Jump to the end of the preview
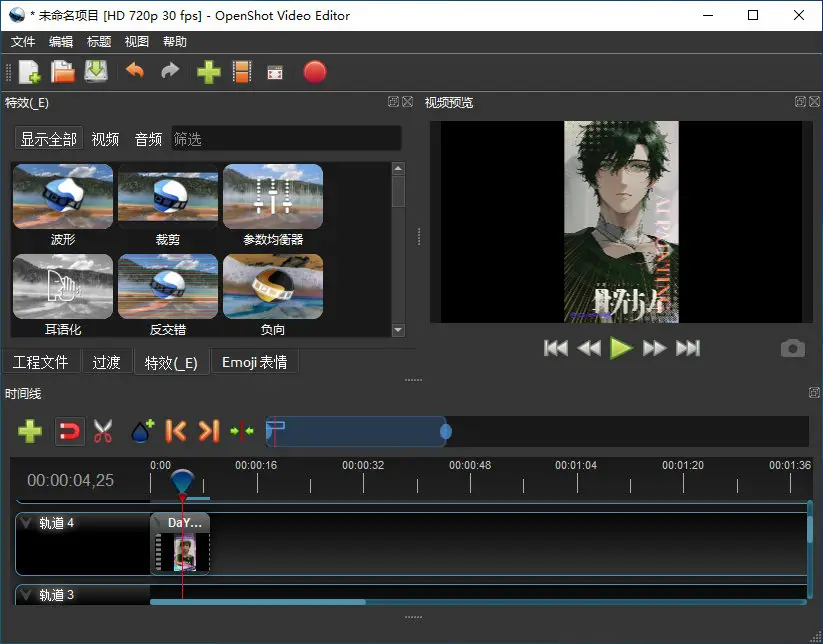The image size is (823, 644). click(x=688, y=348)
